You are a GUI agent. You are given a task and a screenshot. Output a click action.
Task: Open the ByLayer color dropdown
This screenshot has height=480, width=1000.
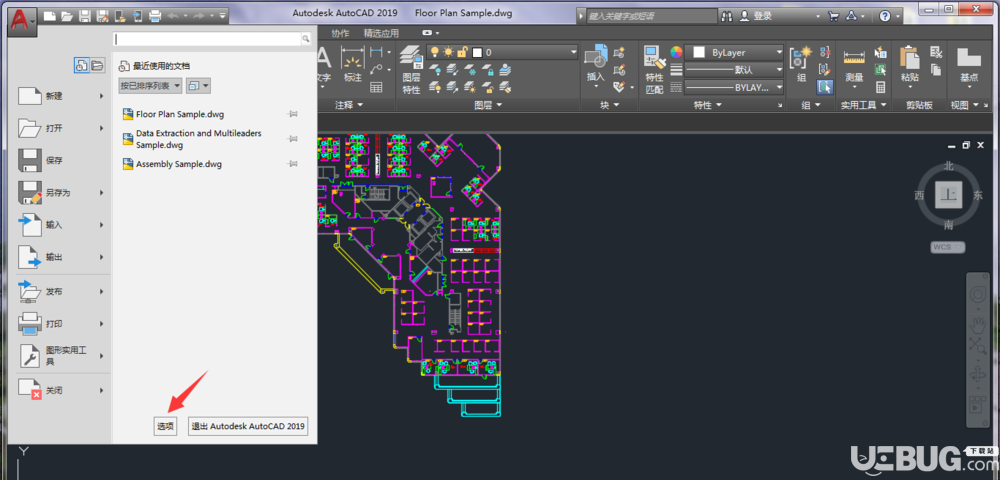[x=735, y=52]
